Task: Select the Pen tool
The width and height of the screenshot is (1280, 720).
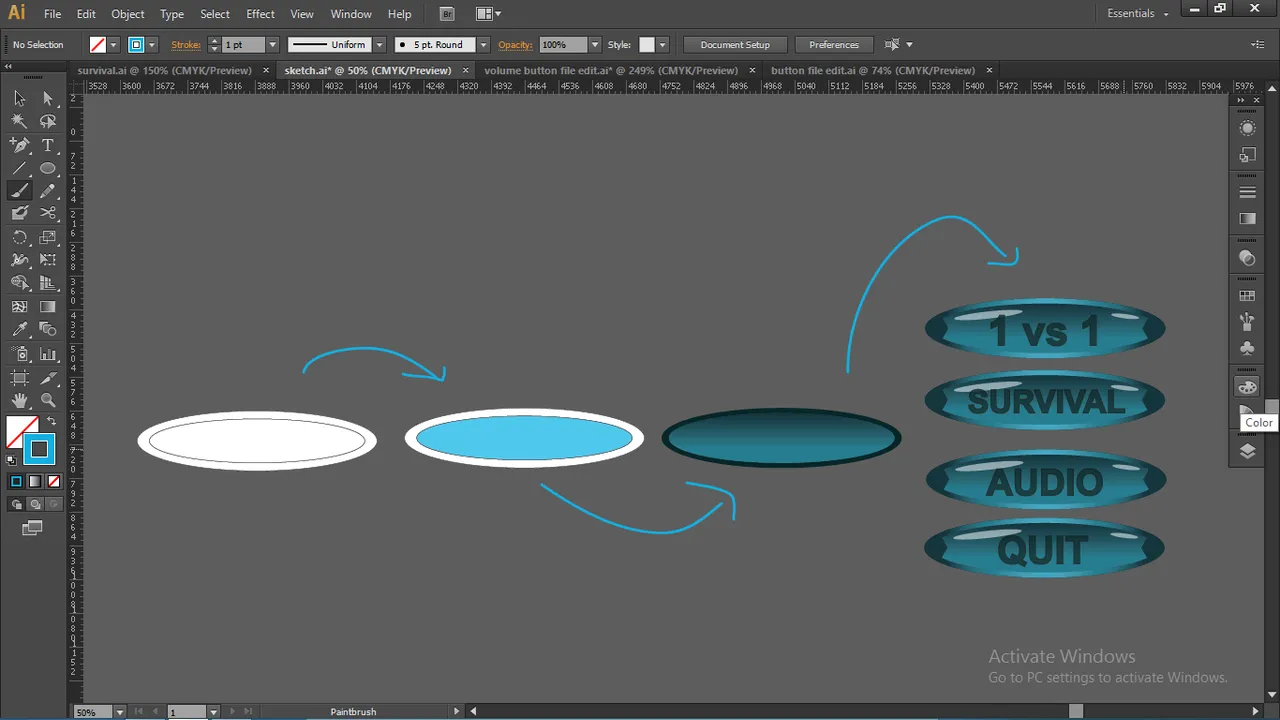Action: click(19, 145)
